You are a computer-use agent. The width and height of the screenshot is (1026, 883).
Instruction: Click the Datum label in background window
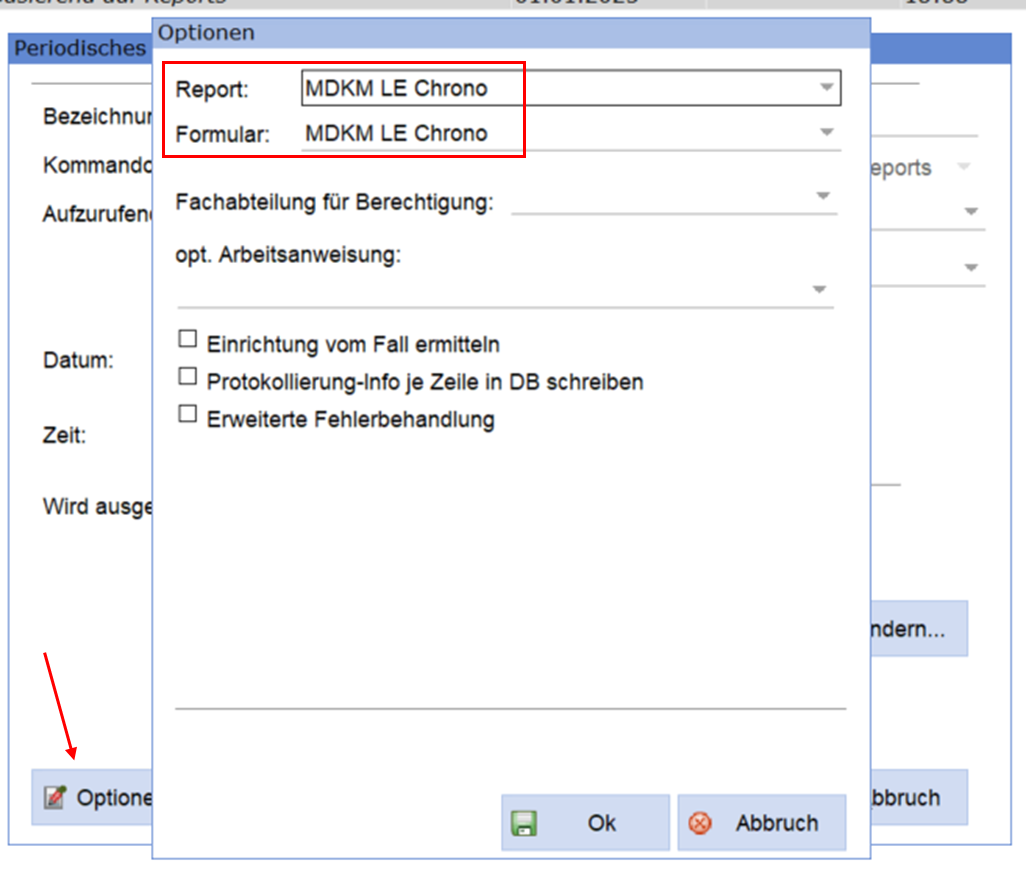click(x=78, y=360)
